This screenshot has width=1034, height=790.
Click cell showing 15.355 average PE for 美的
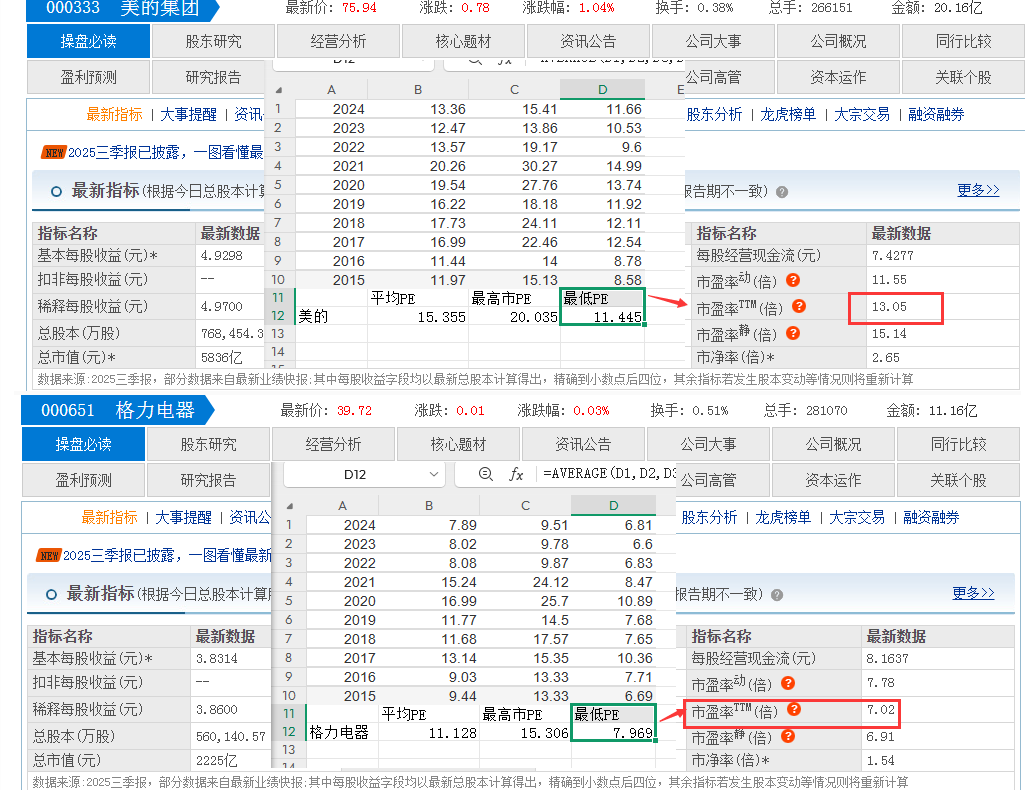coord(417,317)
